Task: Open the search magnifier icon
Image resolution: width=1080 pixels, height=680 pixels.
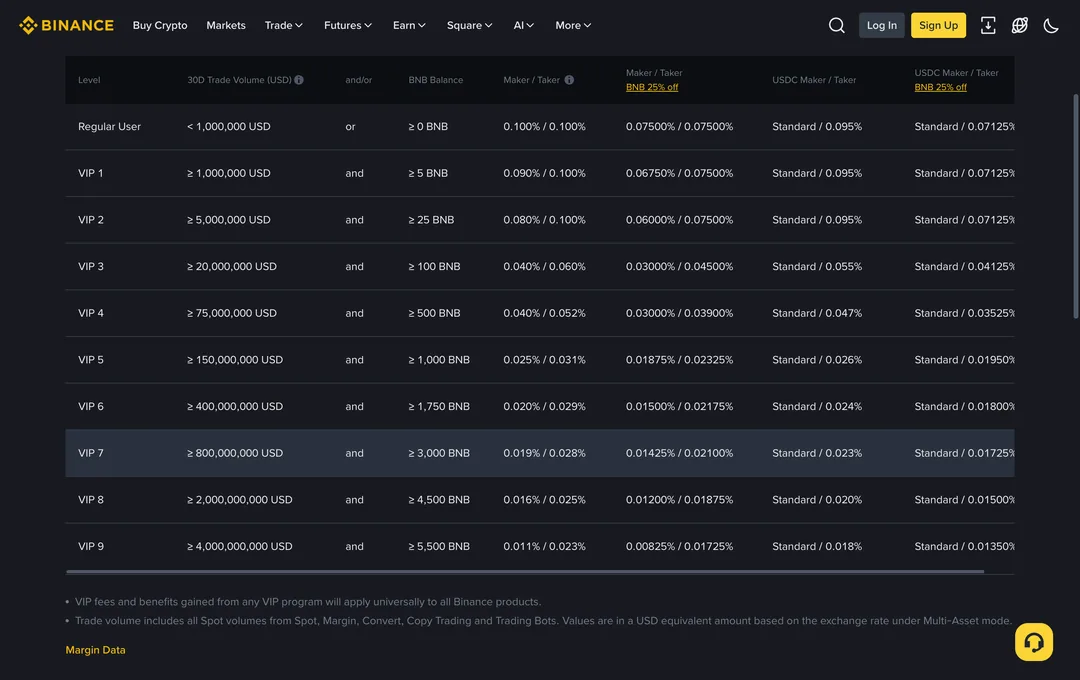Action: coord(836,25)
